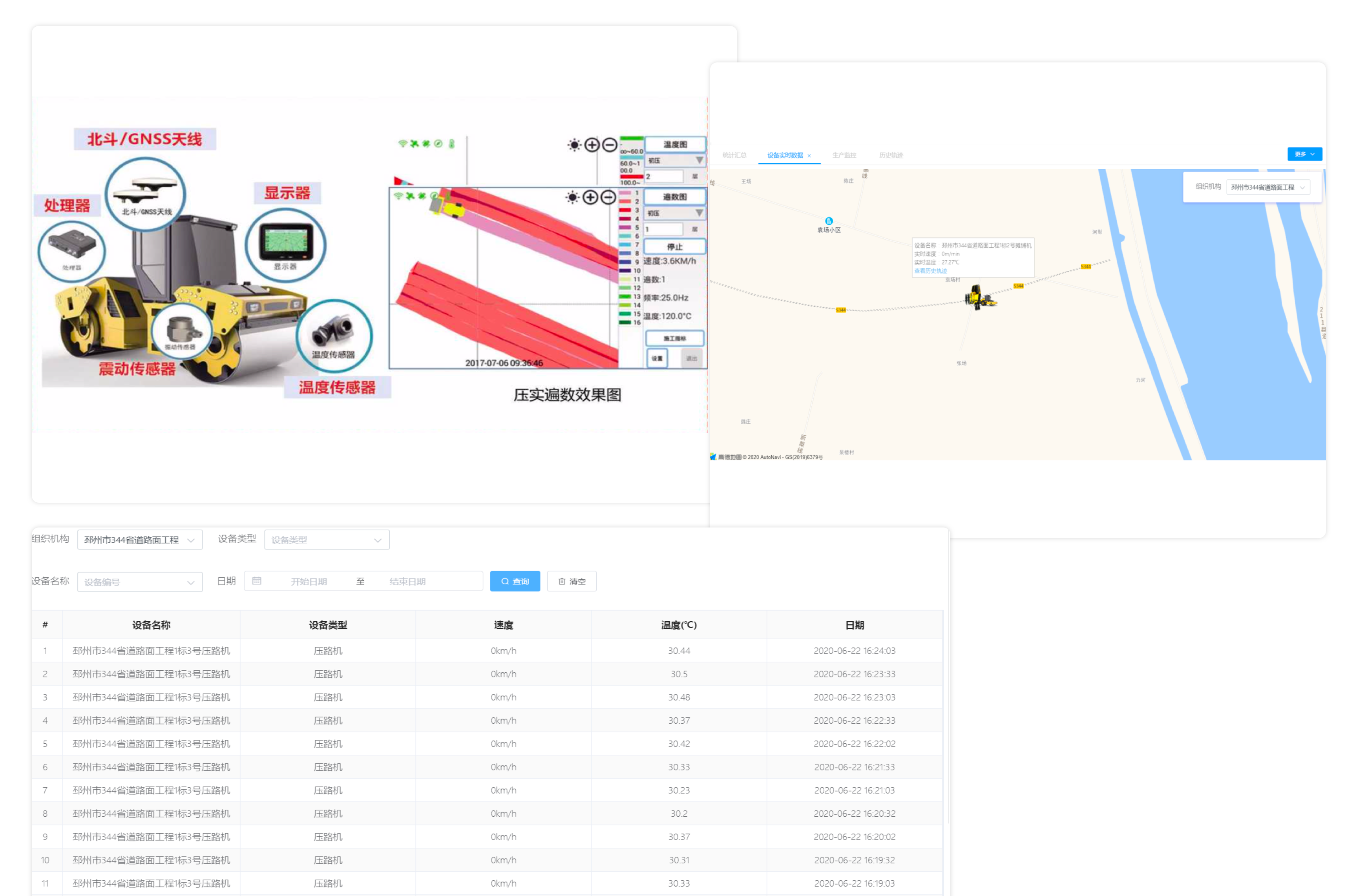This screenshot has height=896, width=1346.
Task: Open 组织机构 dropdown above the table
Action: 139,539
